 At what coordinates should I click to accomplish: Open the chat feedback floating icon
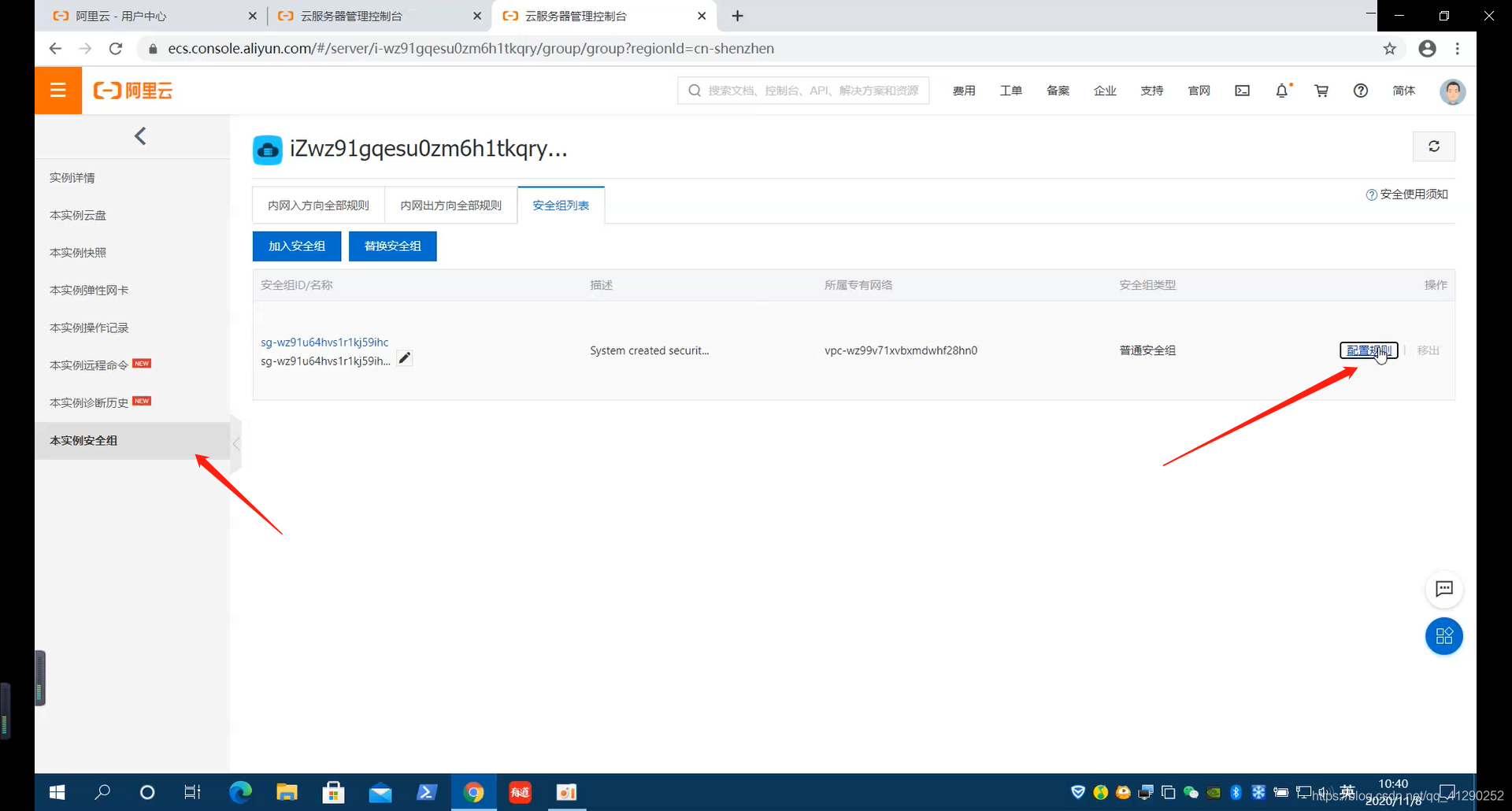click(1443, 589)
